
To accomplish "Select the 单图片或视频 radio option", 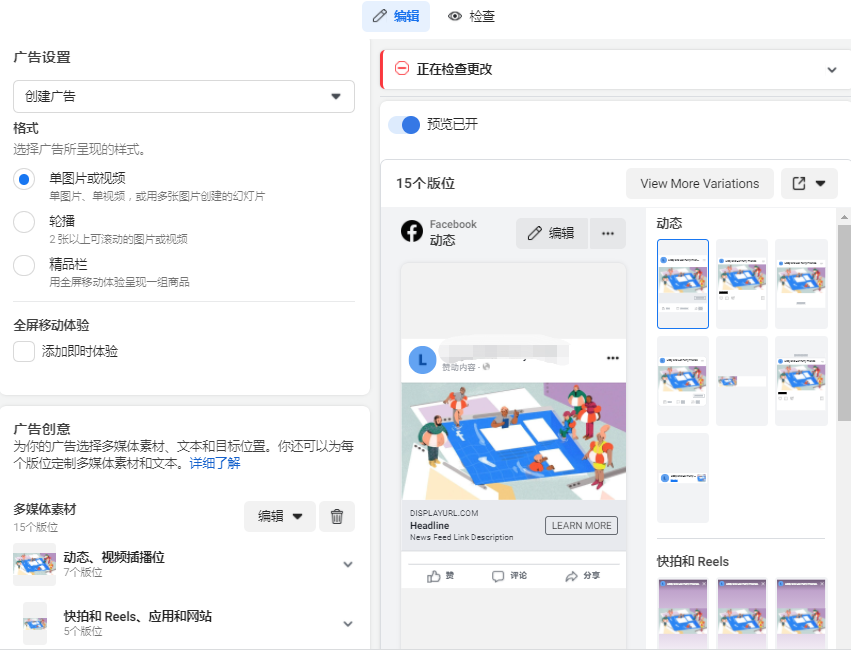I will click(x=24, y=179).
